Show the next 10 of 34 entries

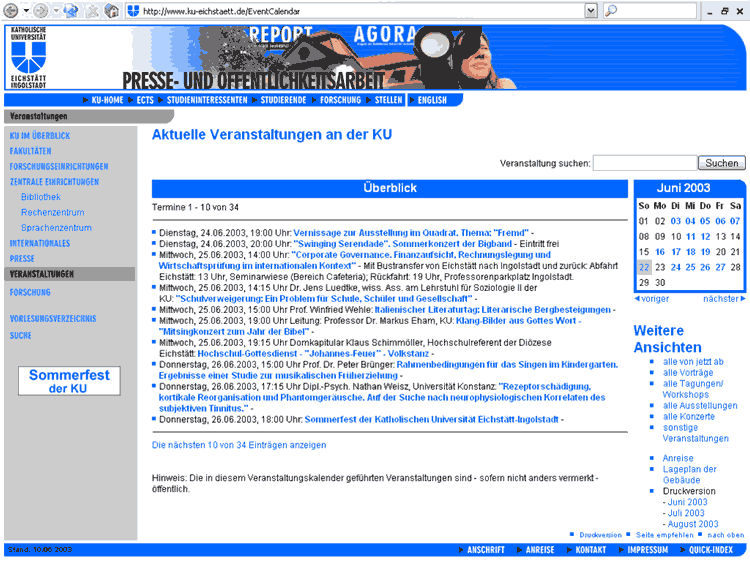(239, 444)
